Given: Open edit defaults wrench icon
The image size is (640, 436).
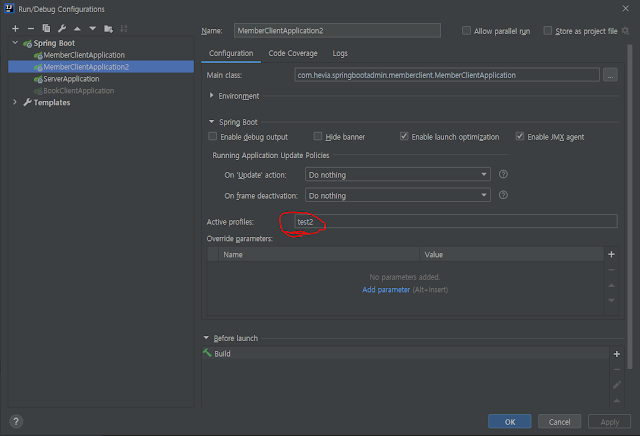Looking at the screenshot, I should (x=62, y=29).
